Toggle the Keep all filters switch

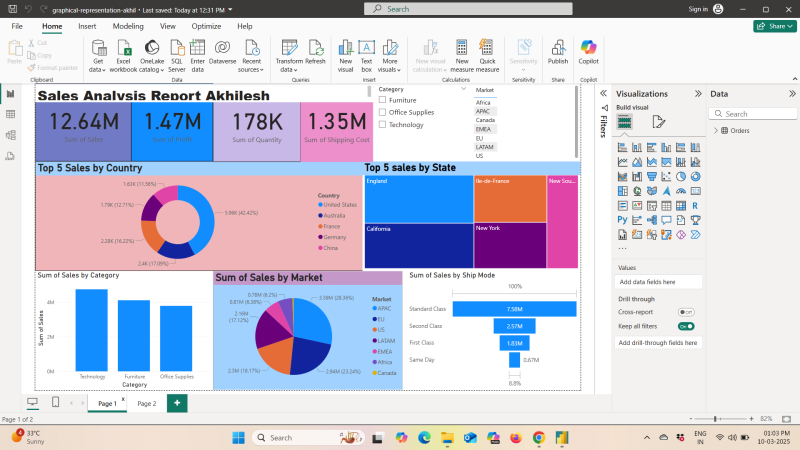click(686, 327)
